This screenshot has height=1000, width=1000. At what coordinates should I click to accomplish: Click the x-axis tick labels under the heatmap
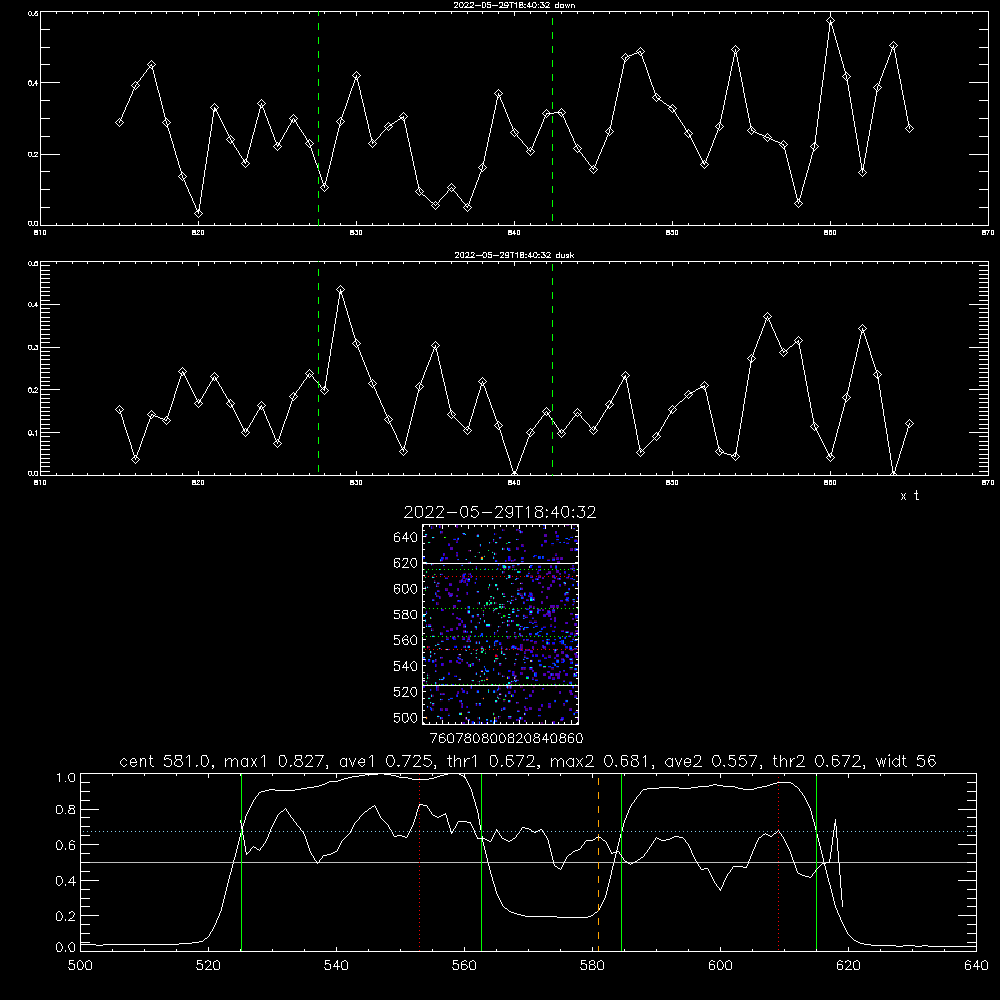(x=506, y=739)
